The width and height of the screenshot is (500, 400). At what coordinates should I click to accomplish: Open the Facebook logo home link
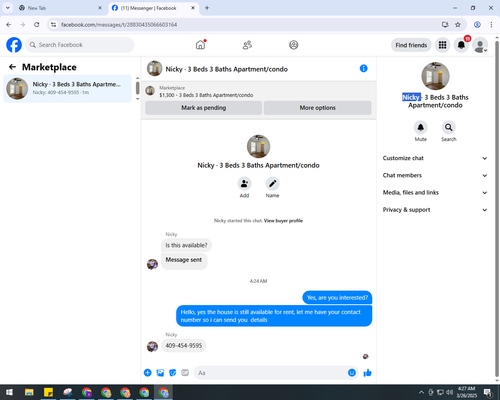14,45
